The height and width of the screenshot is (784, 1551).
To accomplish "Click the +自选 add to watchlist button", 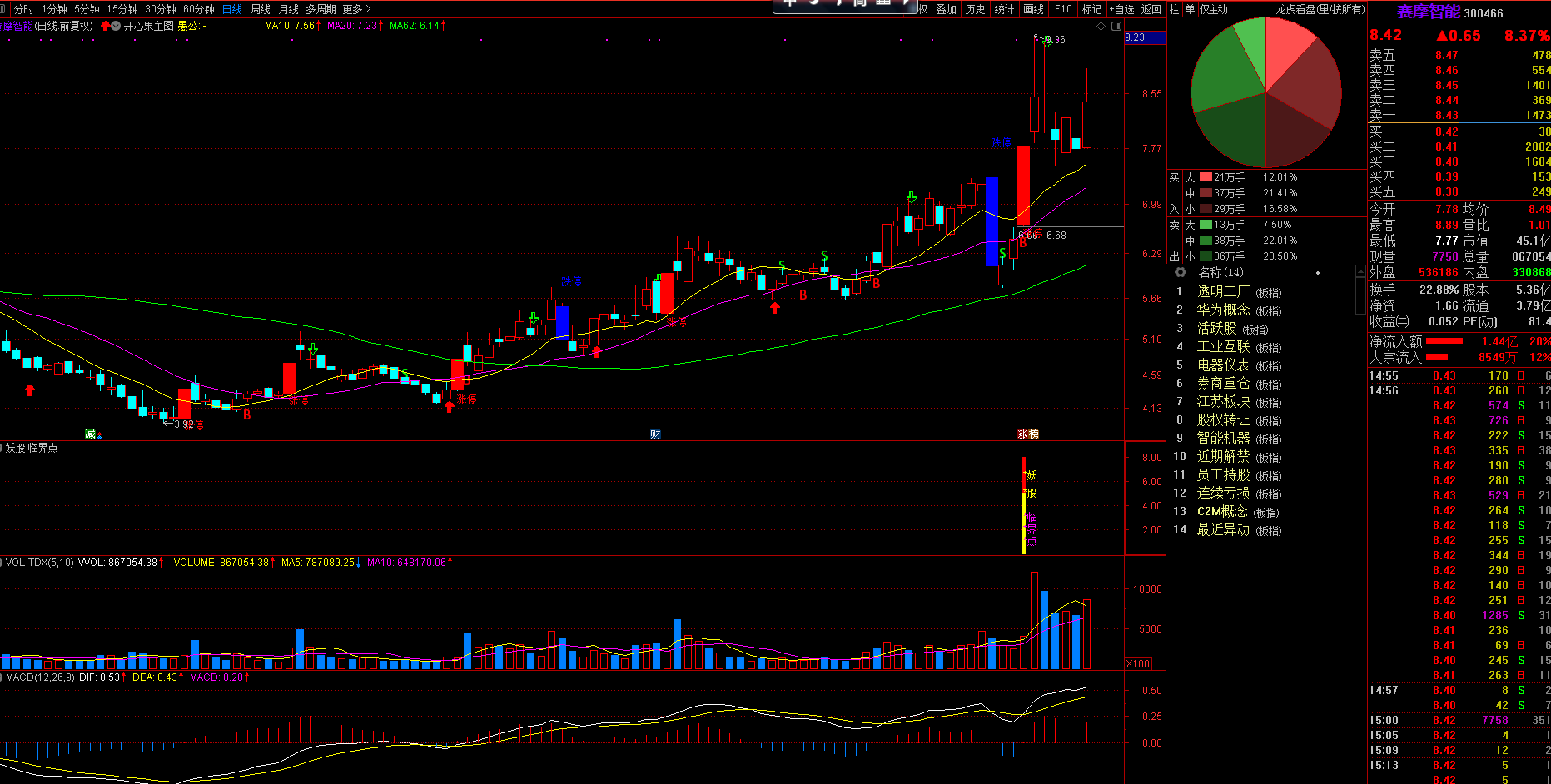I will pyautogui.click(x=1121, y=9).
